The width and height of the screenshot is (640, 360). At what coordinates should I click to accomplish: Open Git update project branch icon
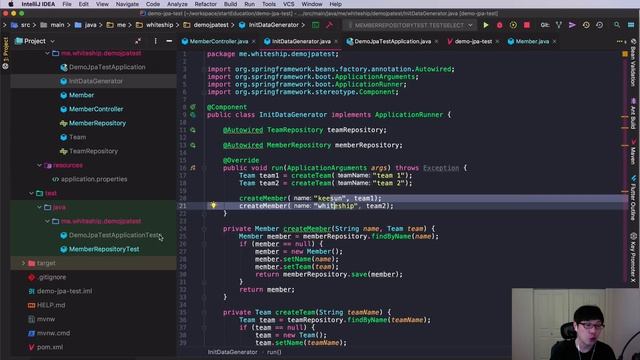[559, 25]
